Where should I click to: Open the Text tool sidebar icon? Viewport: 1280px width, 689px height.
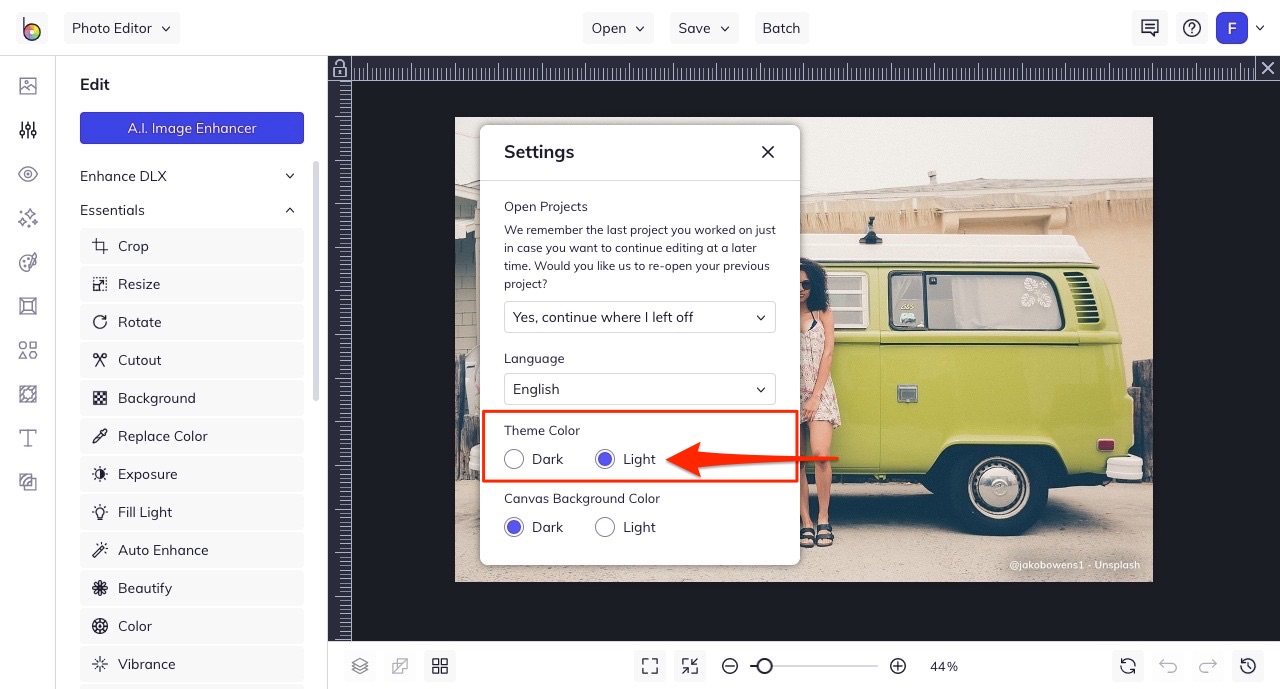tap(28, 438)
